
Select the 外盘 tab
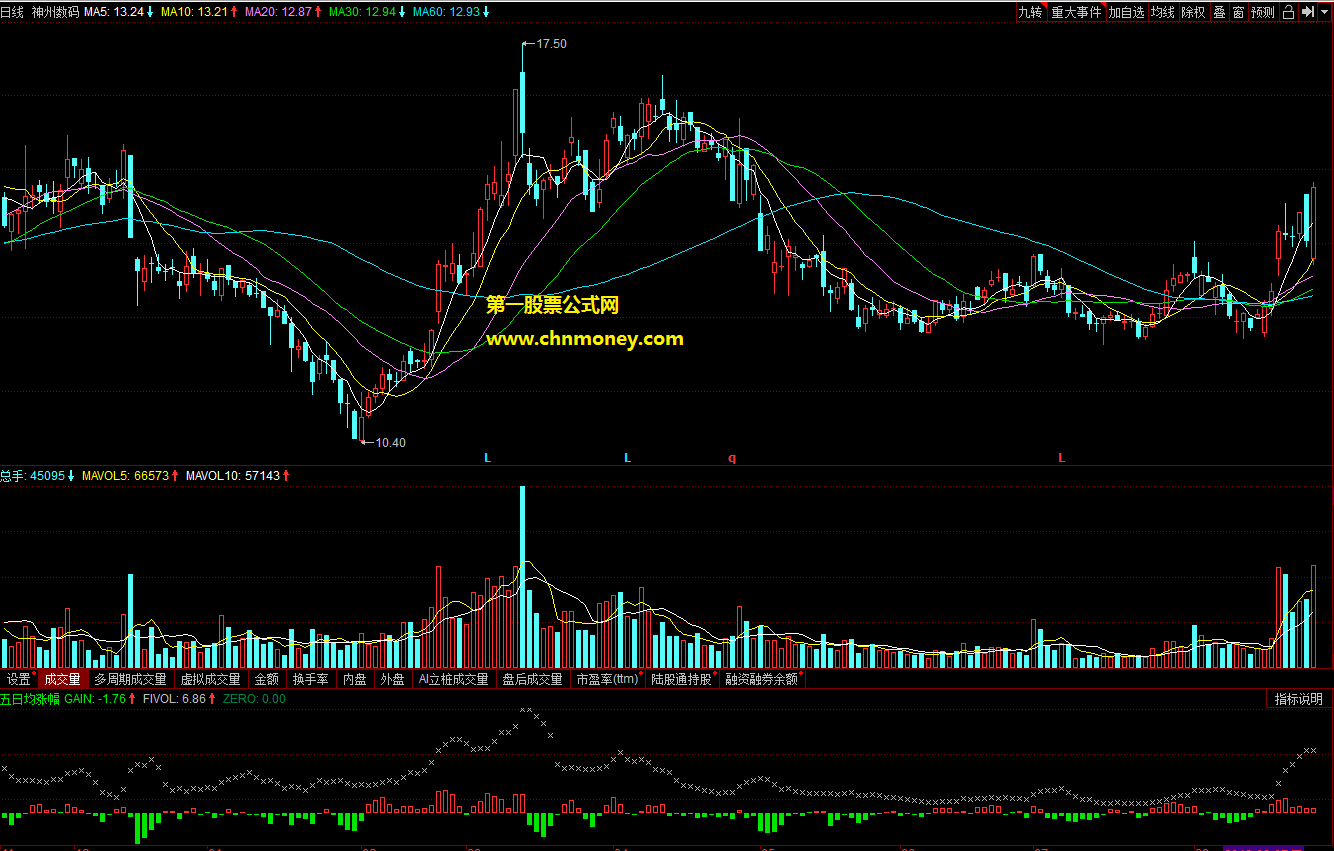pos(392,679)
